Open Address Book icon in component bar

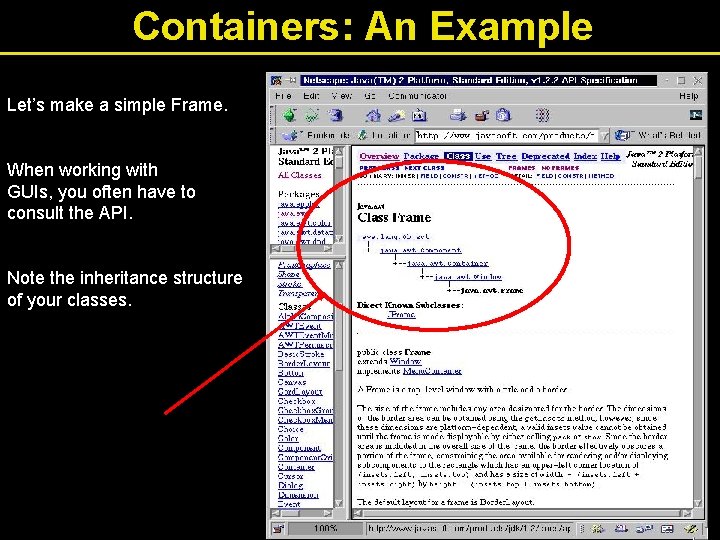point(667,529)
